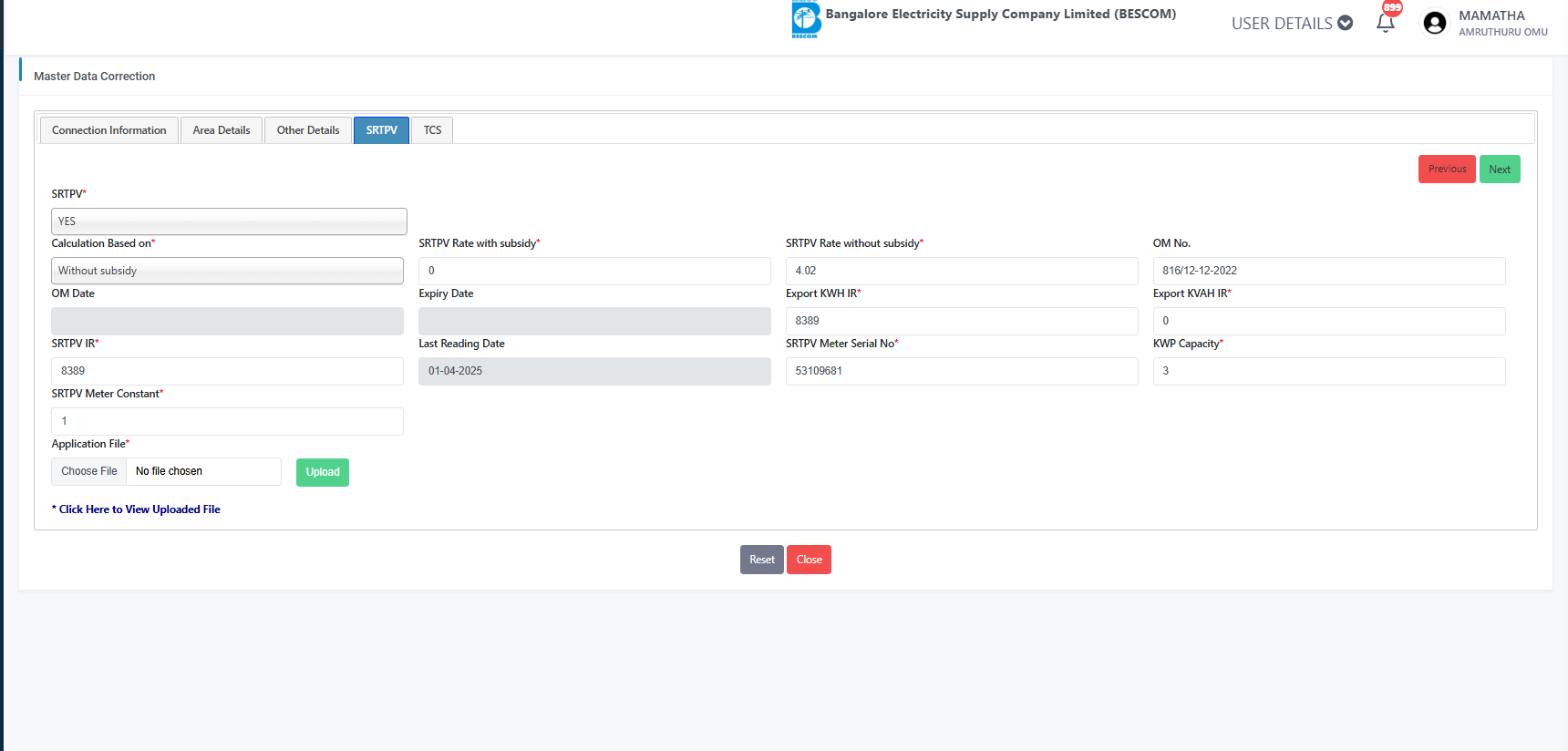Click the Choose File button
This screenshot has width=1568, height=751.
89,471
